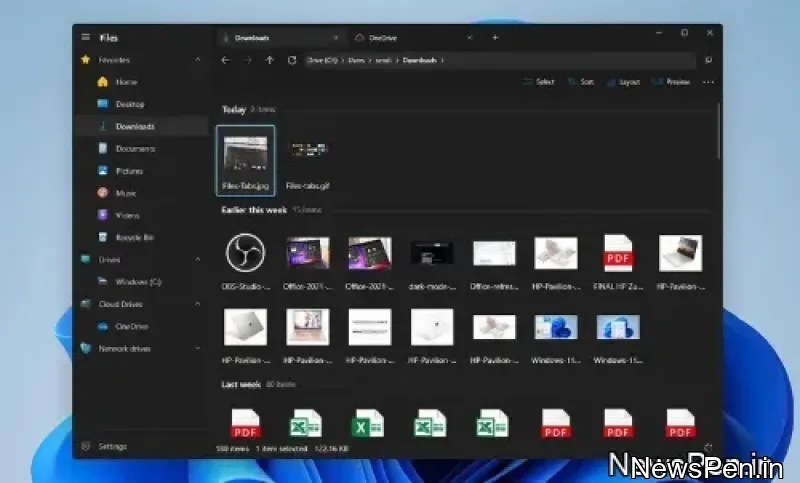Select Documents in the sidebar
This screenshot has height=483, width=800.
pyautogui.click(x=134, y=149)
